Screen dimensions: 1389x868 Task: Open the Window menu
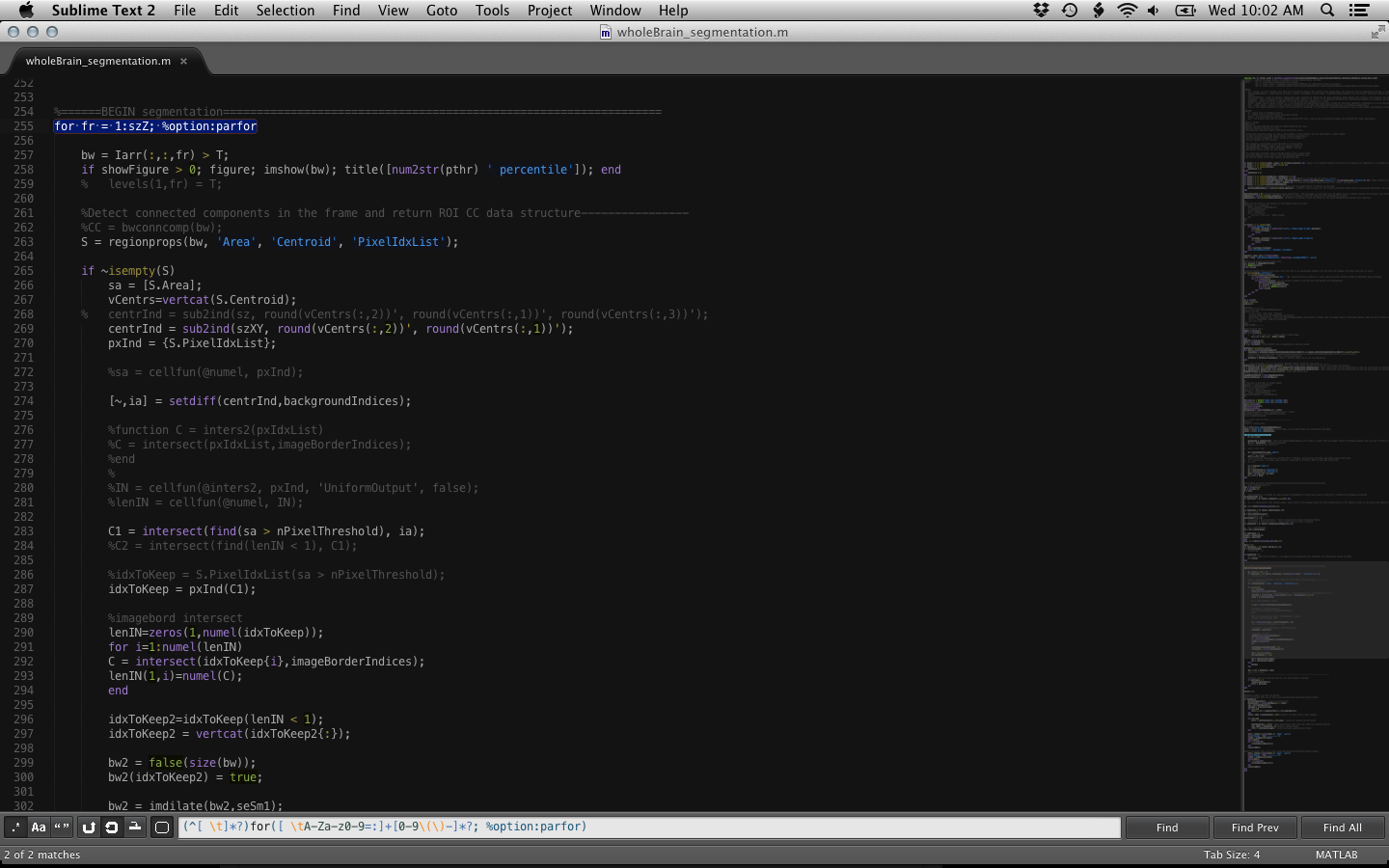615,10
